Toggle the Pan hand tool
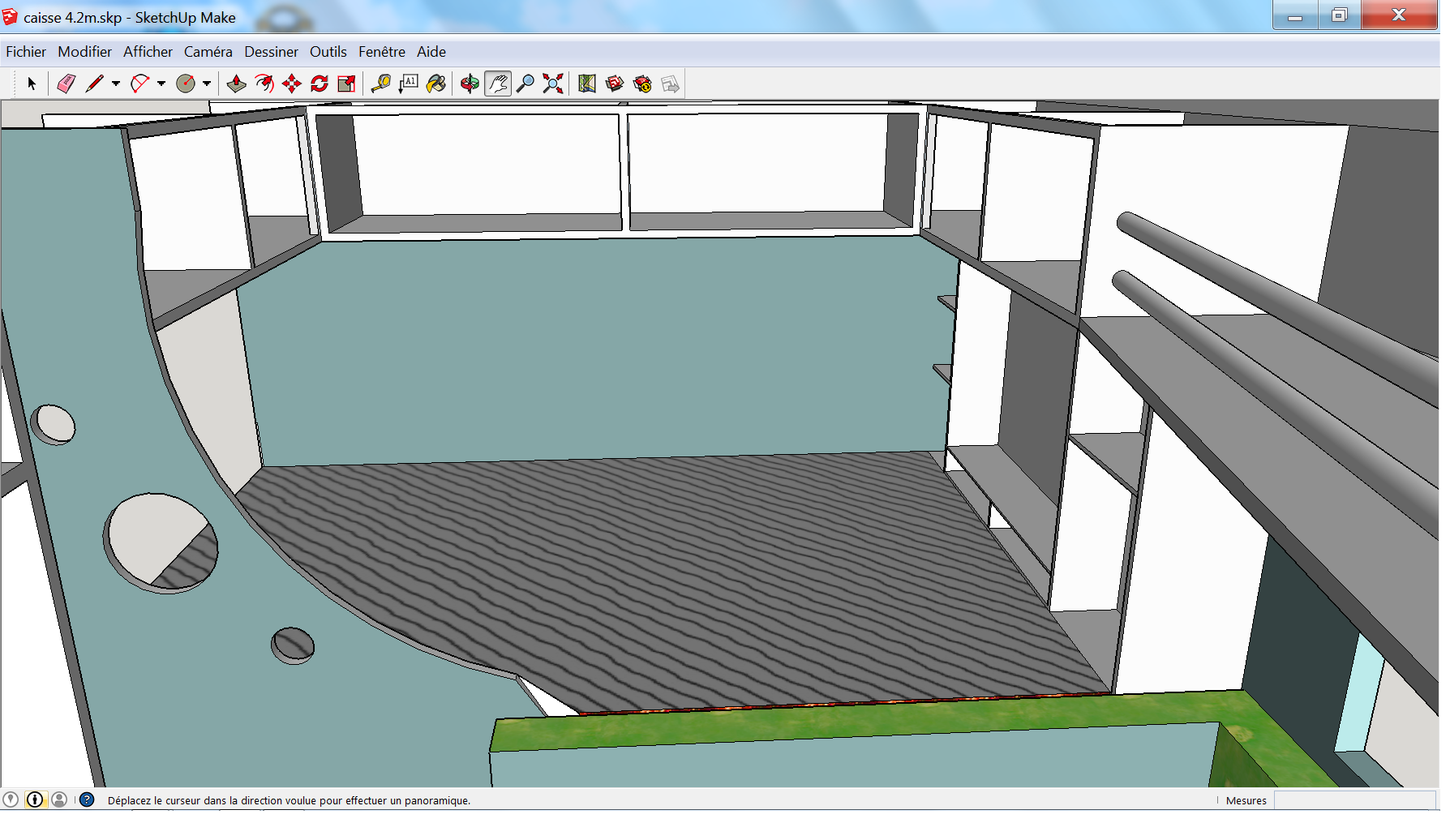This screenshot has width=1450, height=840. pos(498,84)
